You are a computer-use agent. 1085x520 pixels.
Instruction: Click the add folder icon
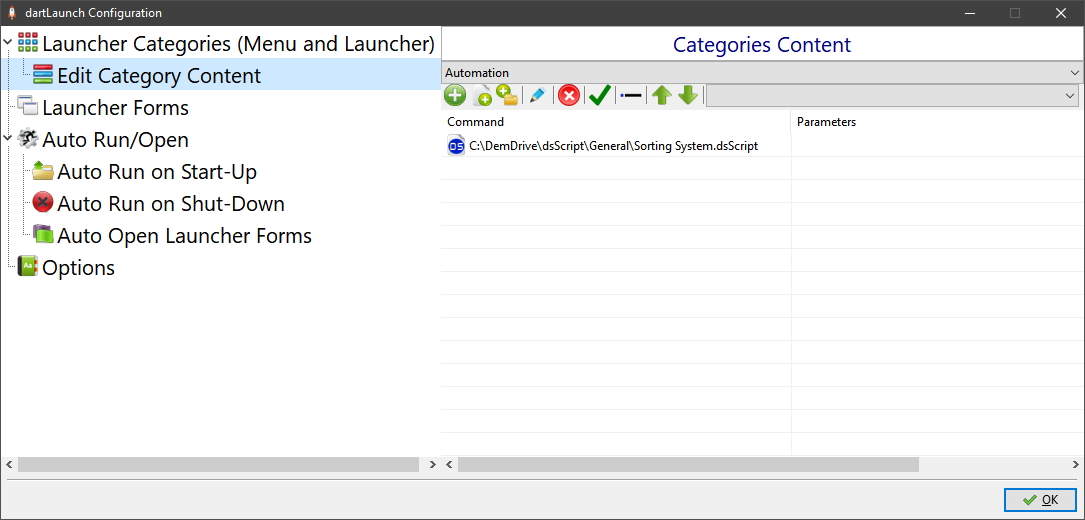click(507, 96)
